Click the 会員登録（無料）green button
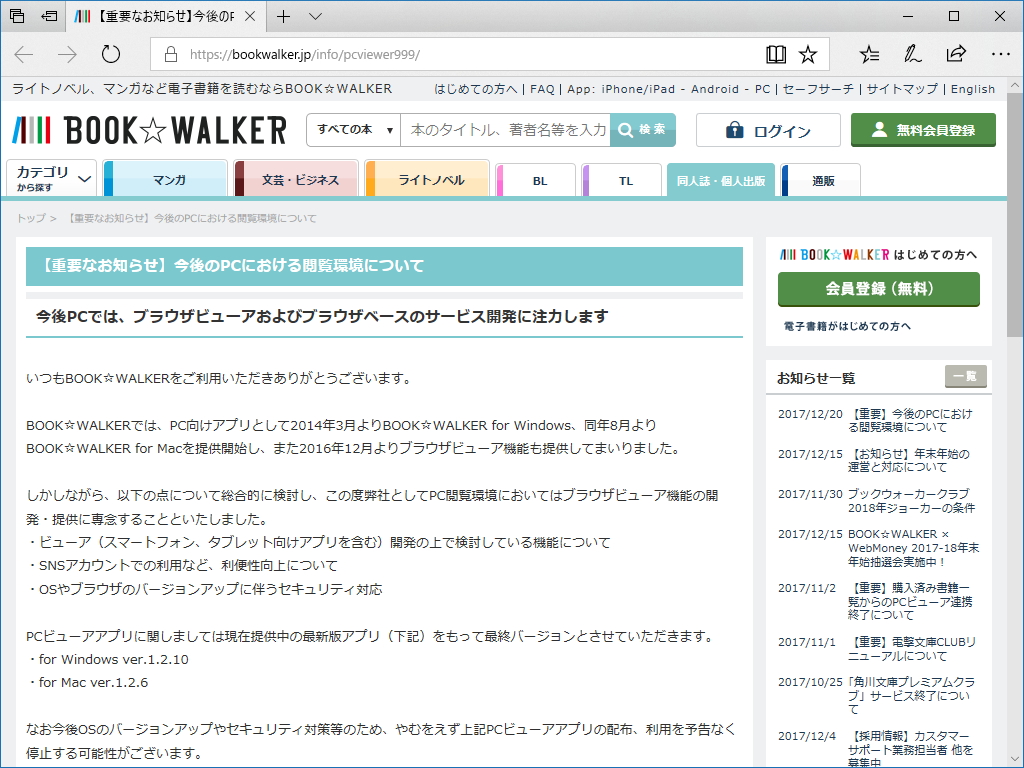This screenshot has width=1024, height=768. pyautogui.click(x=878, y=289)
